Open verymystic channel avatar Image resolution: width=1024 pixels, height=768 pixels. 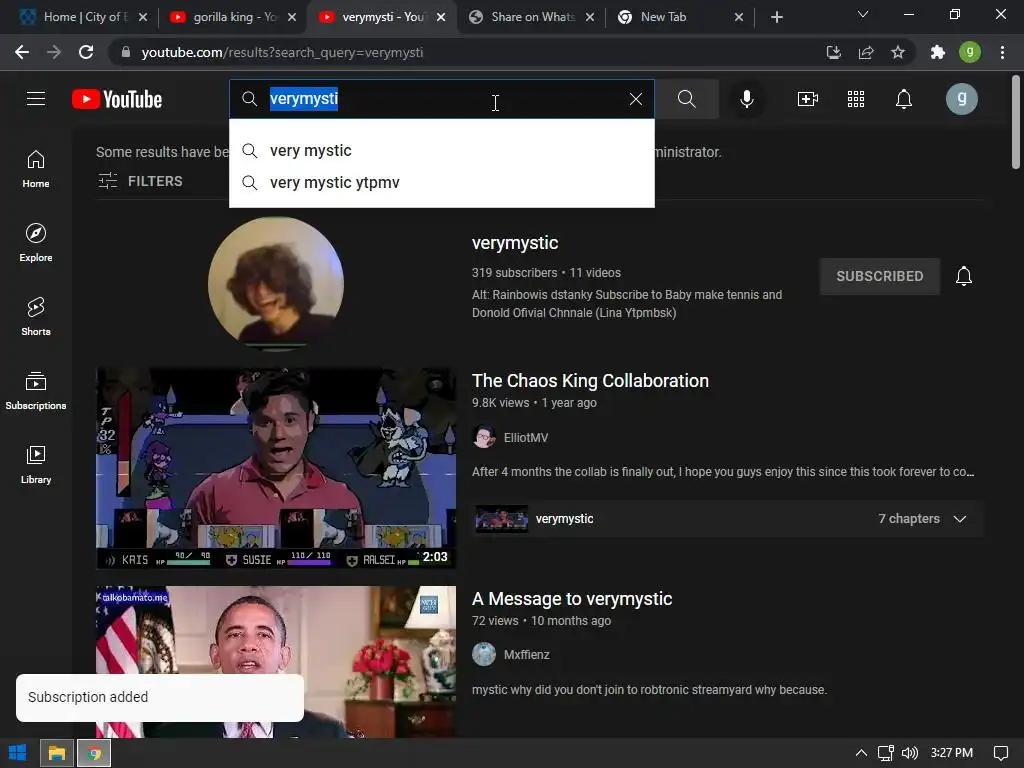coord(276,285)
